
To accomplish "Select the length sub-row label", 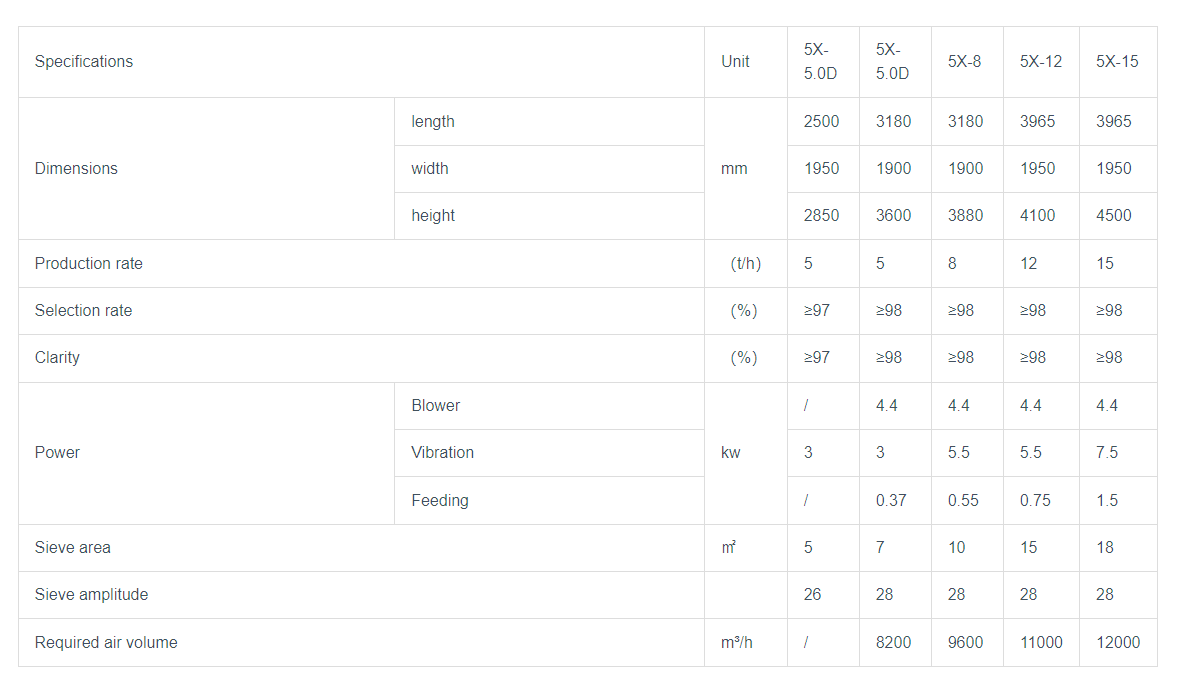I will (433, 122).
